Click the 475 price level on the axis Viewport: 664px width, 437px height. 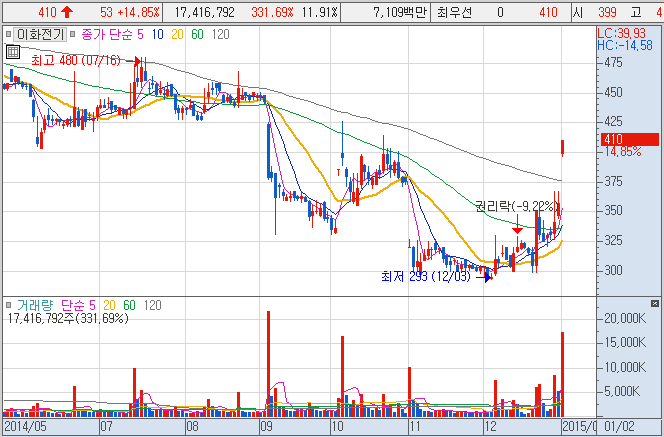[614, 62]
